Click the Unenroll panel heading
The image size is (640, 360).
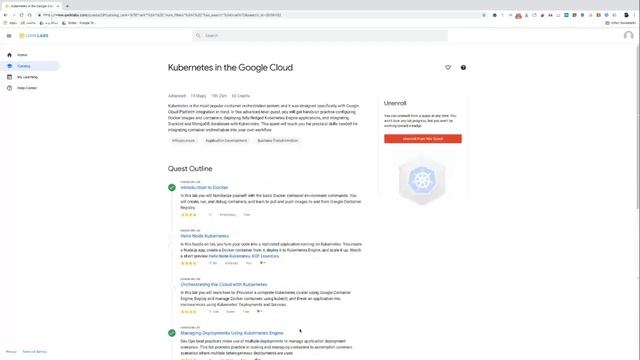(395, 103)
